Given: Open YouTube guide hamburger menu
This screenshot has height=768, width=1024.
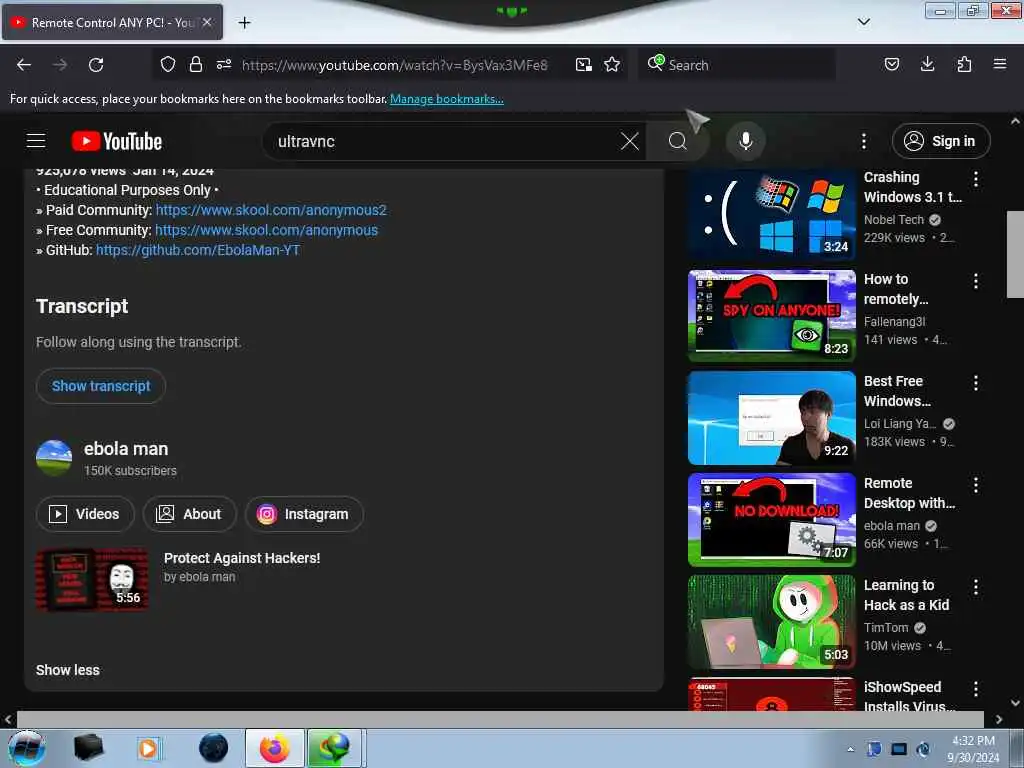Looking at the screenshot, I should click(36, 141).
